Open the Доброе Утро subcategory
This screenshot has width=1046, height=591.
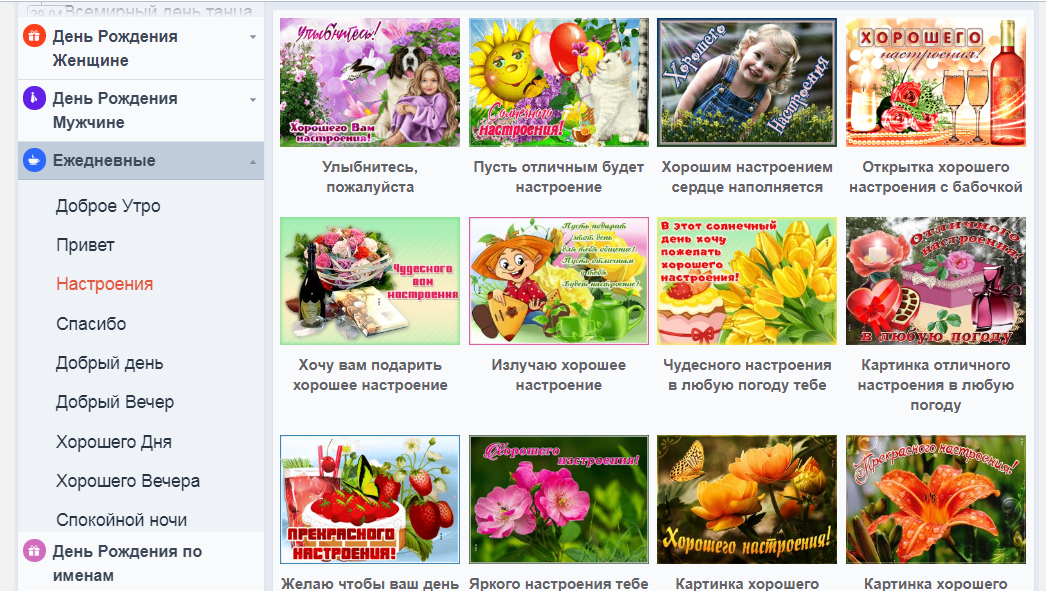click(108, 206)
